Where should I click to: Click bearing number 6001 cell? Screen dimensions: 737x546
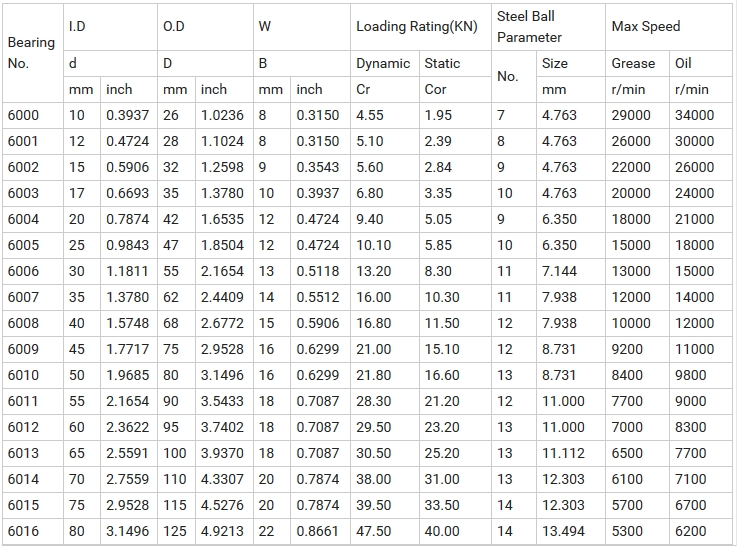33,141
